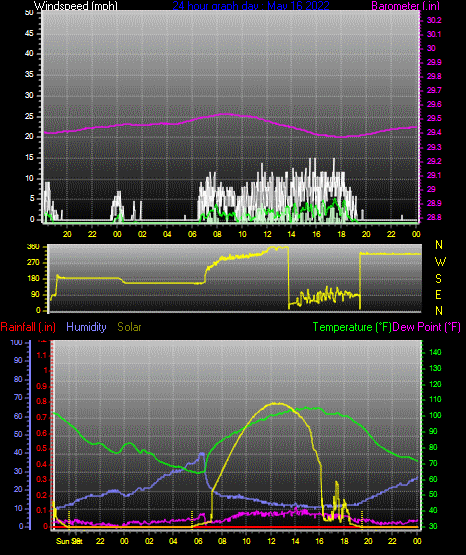Click the 'Windspeed (mph)' axis title
Viewport: 466px width, 555px height.
tap(75, 6)
